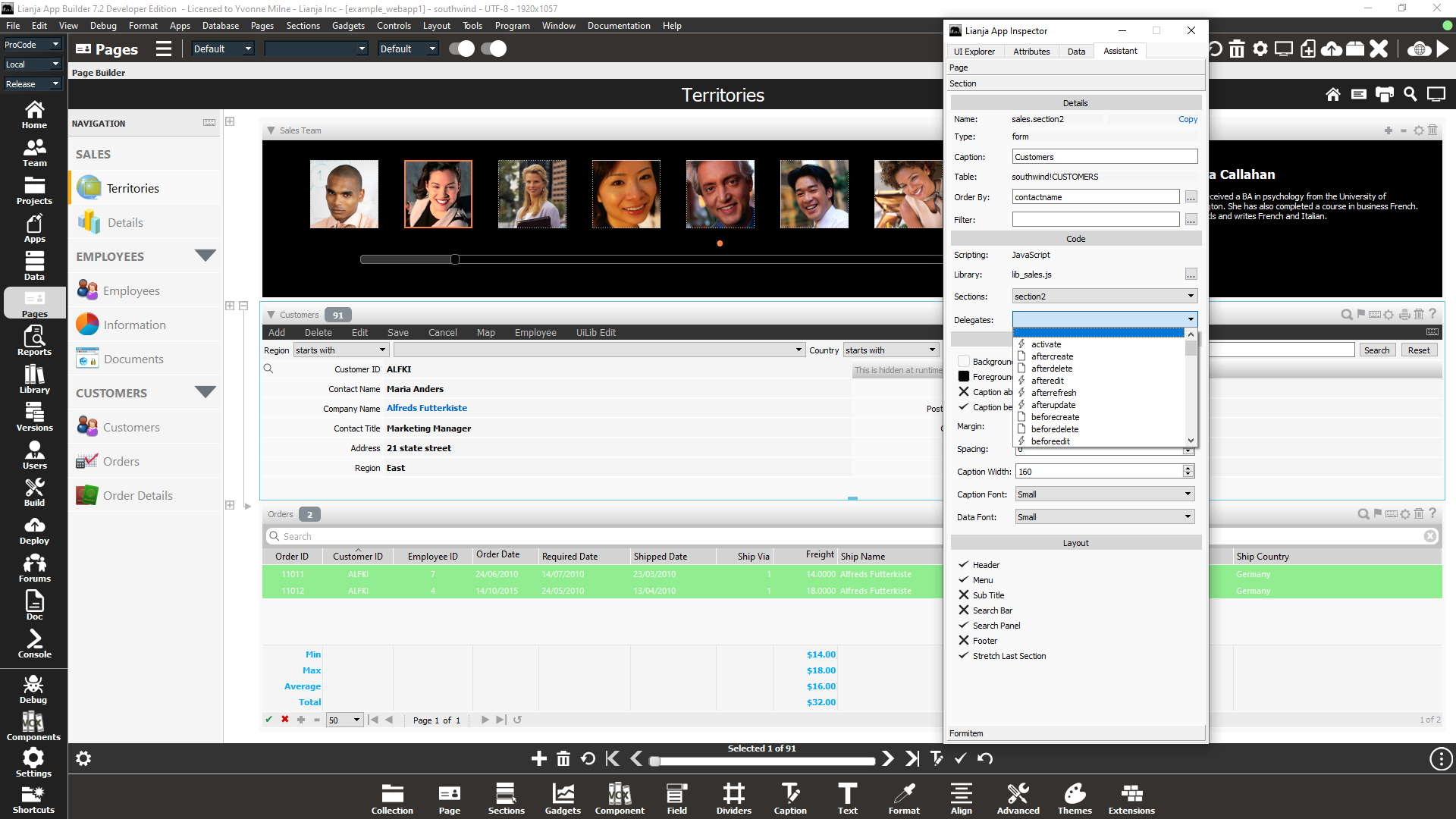Viewport: 1456px width, 819px height.
Task: Select the Dividers tool icon
Action: 733,799
